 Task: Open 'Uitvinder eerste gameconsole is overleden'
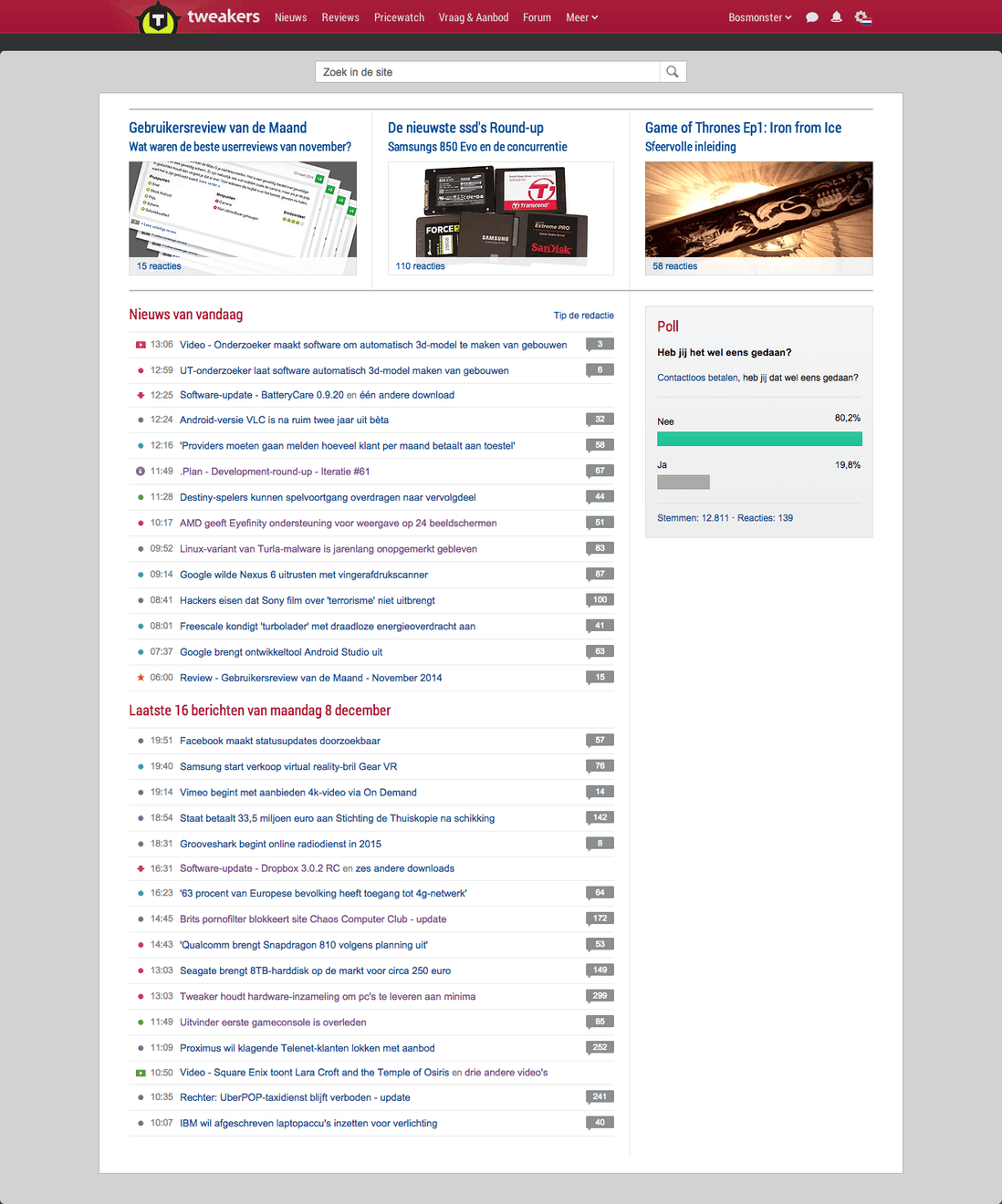[273, 1022]
